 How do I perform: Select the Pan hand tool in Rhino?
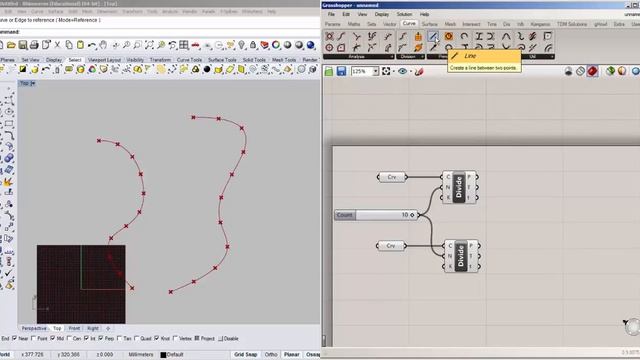coord(103,45)
